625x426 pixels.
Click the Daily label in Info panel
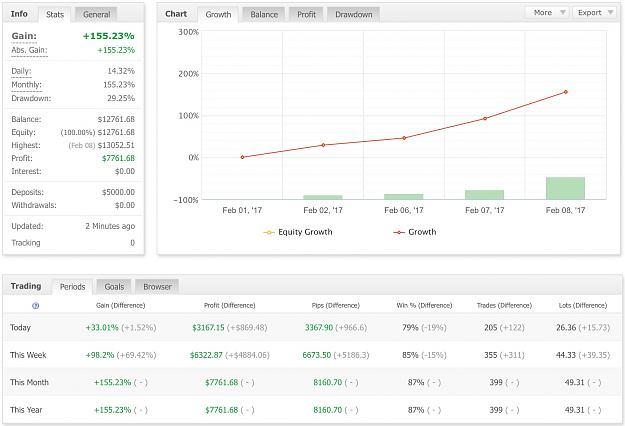pyautogui.click(x=21, y=71)
